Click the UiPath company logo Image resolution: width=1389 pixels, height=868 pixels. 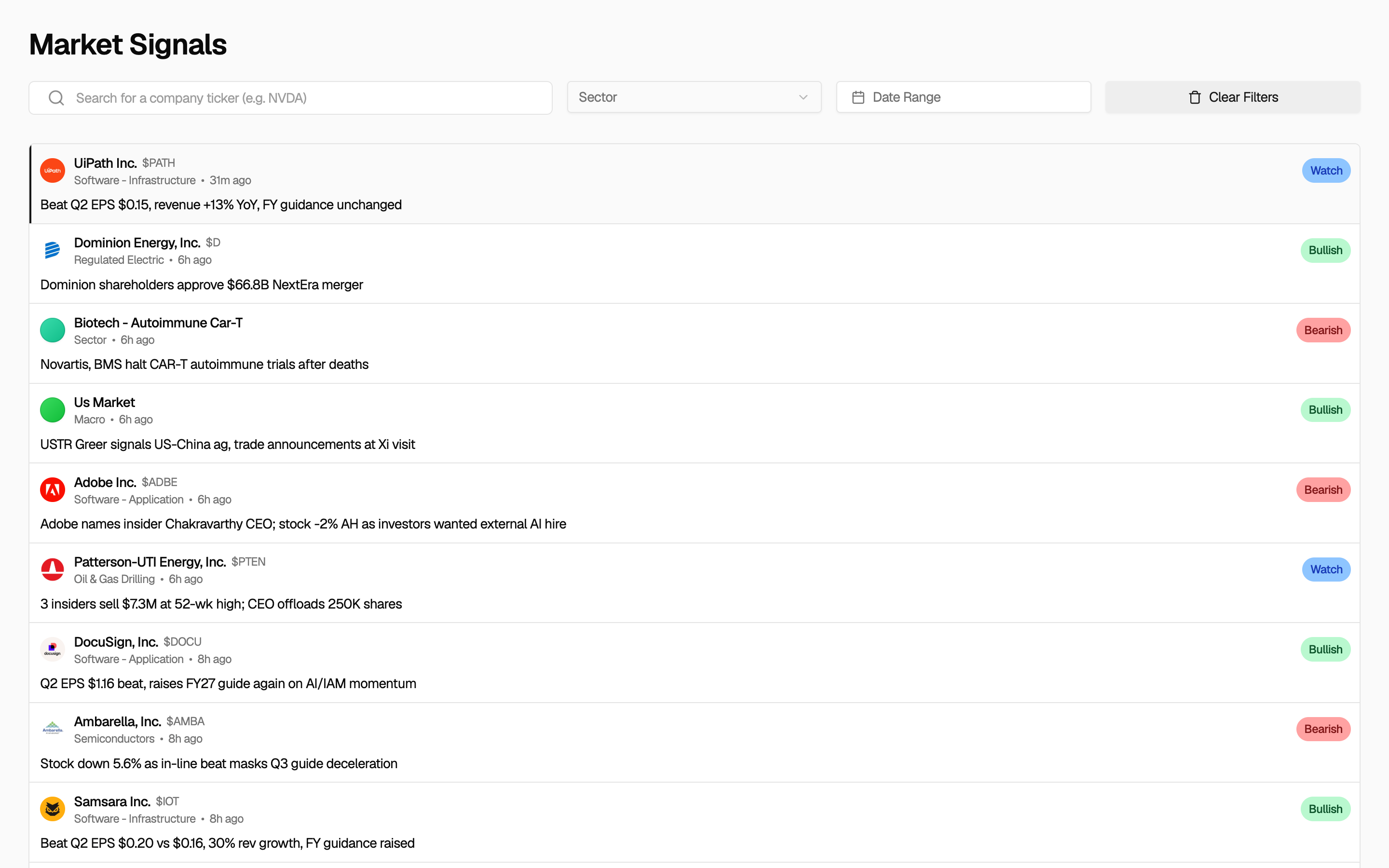pyautogui.click(x=52, y=171)
